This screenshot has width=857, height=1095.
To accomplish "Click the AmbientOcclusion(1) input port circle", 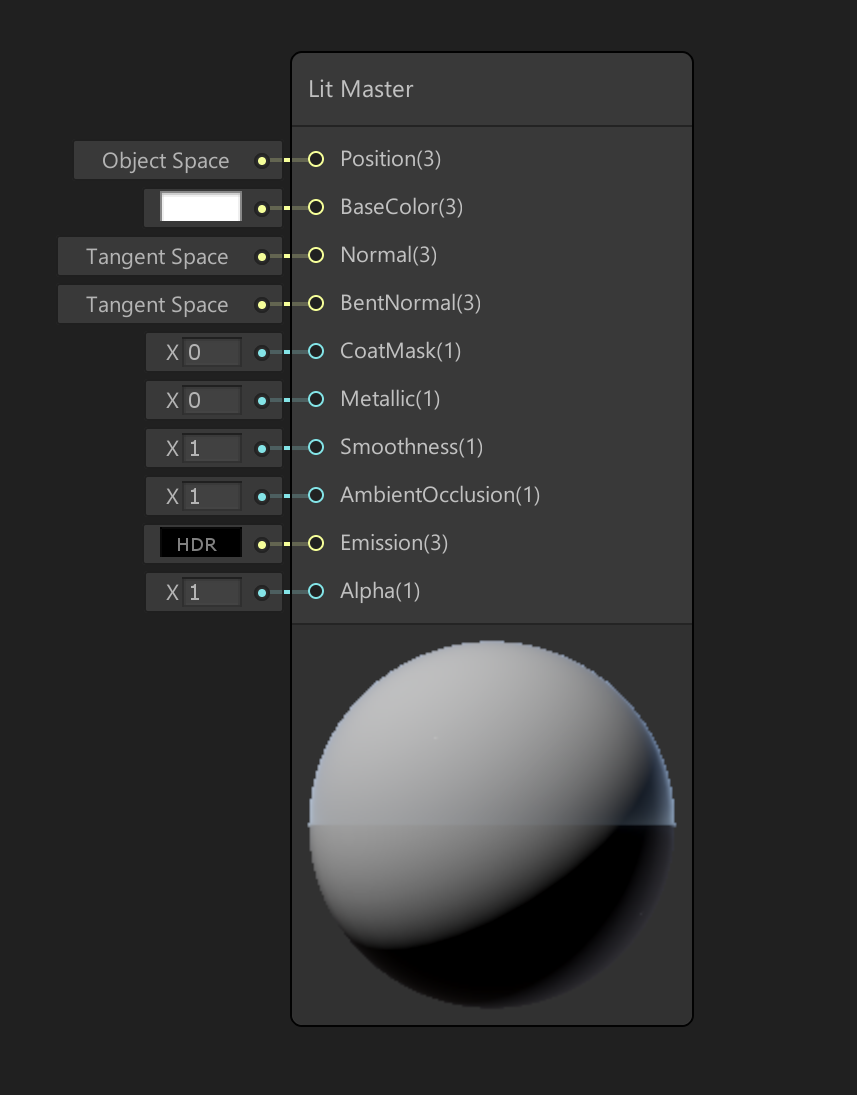I will click(x=316, y=495).
